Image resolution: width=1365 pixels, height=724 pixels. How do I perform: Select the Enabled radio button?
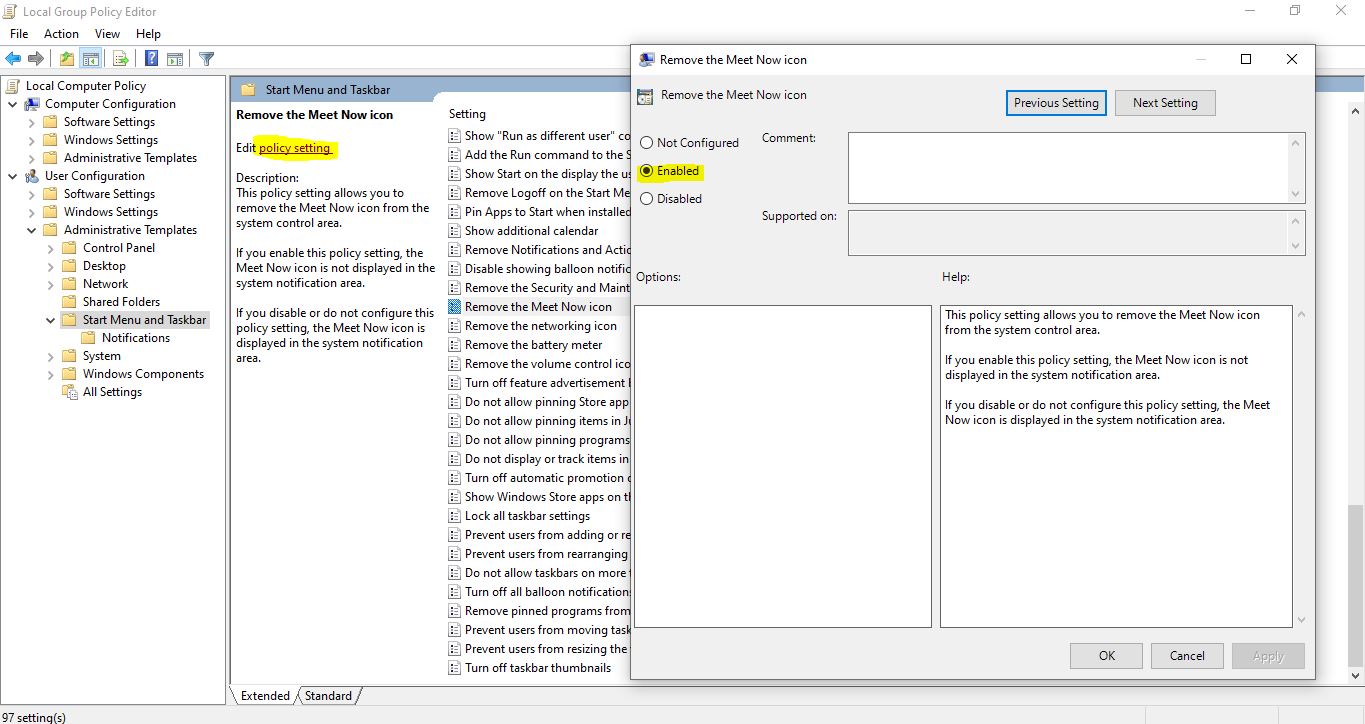click(x=646, y=171)
